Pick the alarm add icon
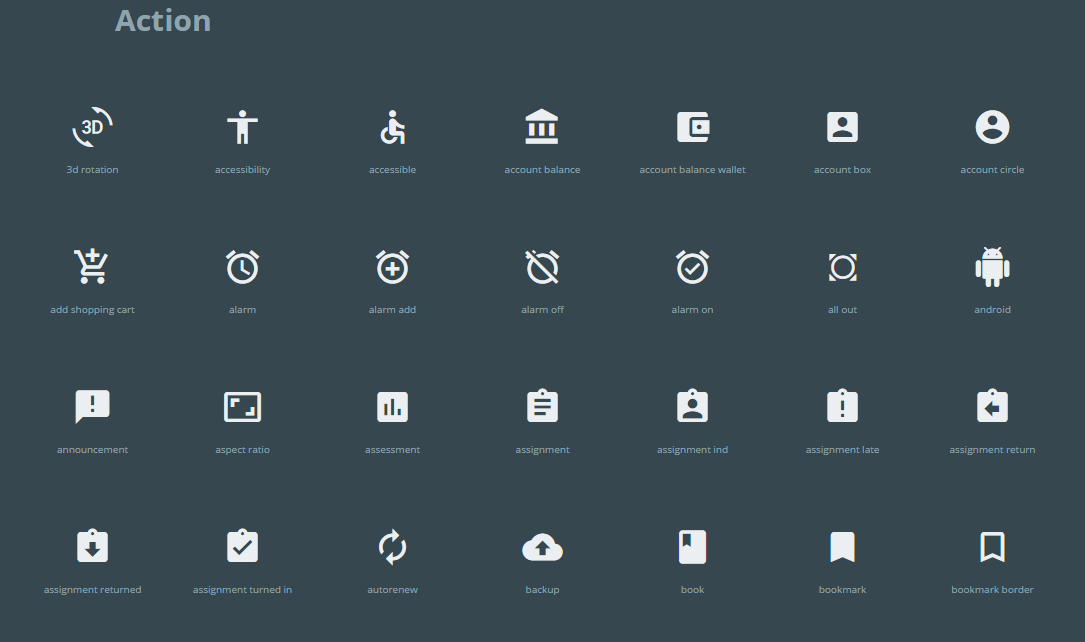This screenshot has width=1085, height=642. point(392,267)
